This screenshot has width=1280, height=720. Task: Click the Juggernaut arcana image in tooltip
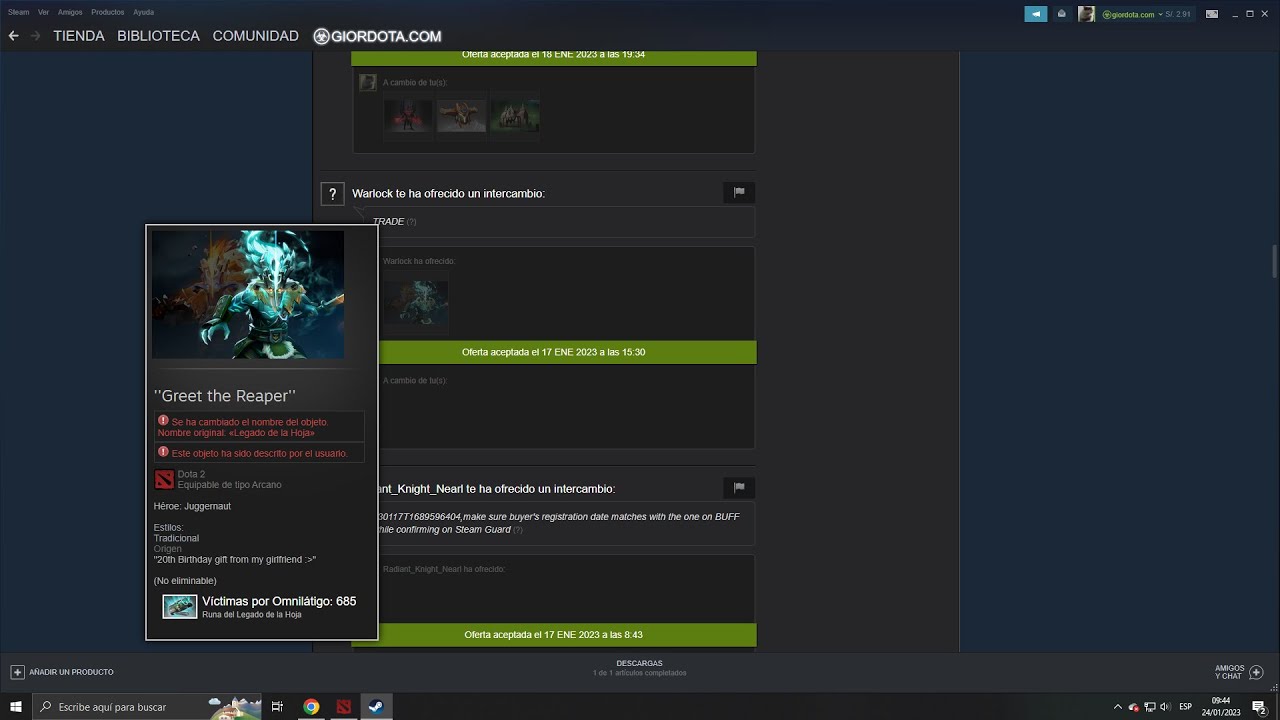248,294
